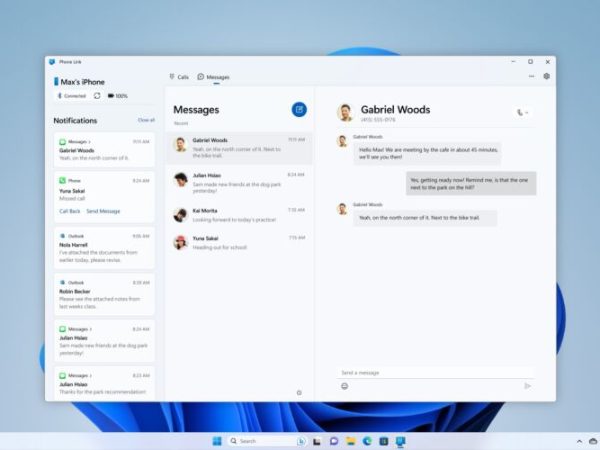Click the Send a message field
Image resolution: width=600 pixels, height=450 pixels.
430,372
